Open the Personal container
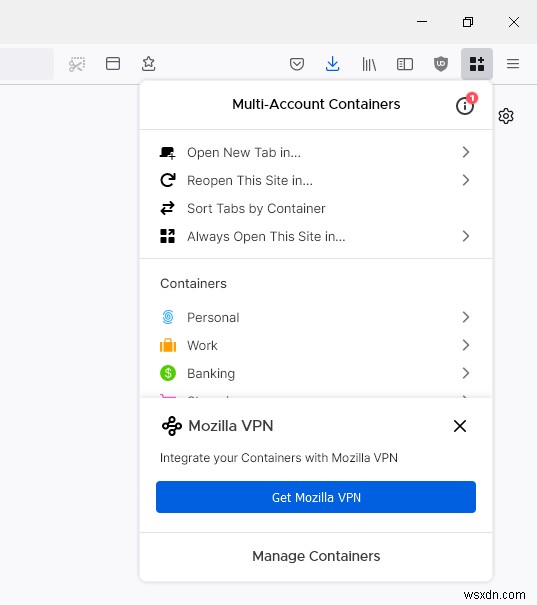The width and height of the screenshot is (537, 605). tap(316, 317)
